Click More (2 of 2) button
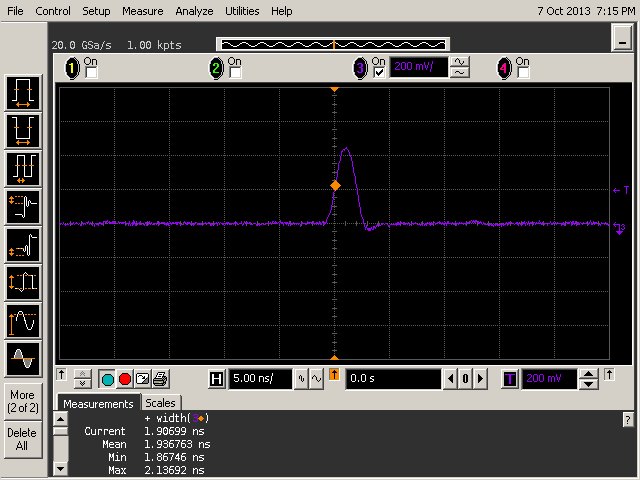 point(22,401)
